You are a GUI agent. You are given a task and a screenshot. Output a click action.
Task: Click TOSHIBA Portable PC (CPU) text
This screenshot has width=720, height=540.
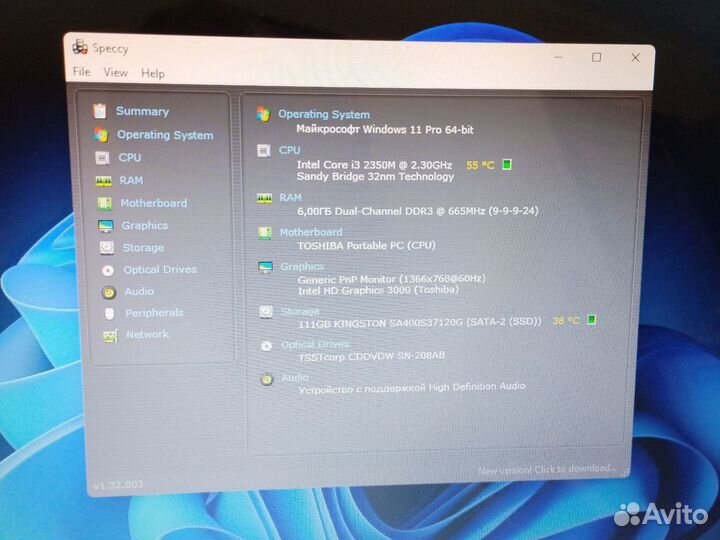coord(366,246)
